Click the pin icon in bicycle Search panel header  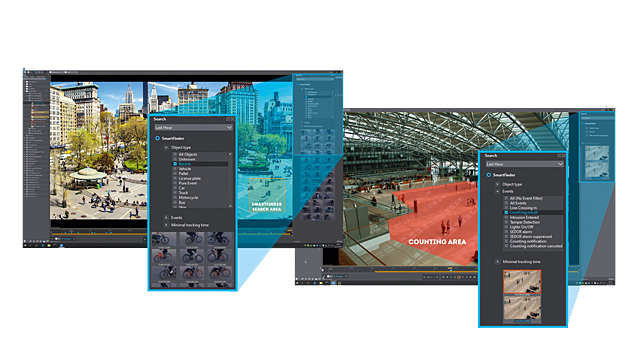228,119
